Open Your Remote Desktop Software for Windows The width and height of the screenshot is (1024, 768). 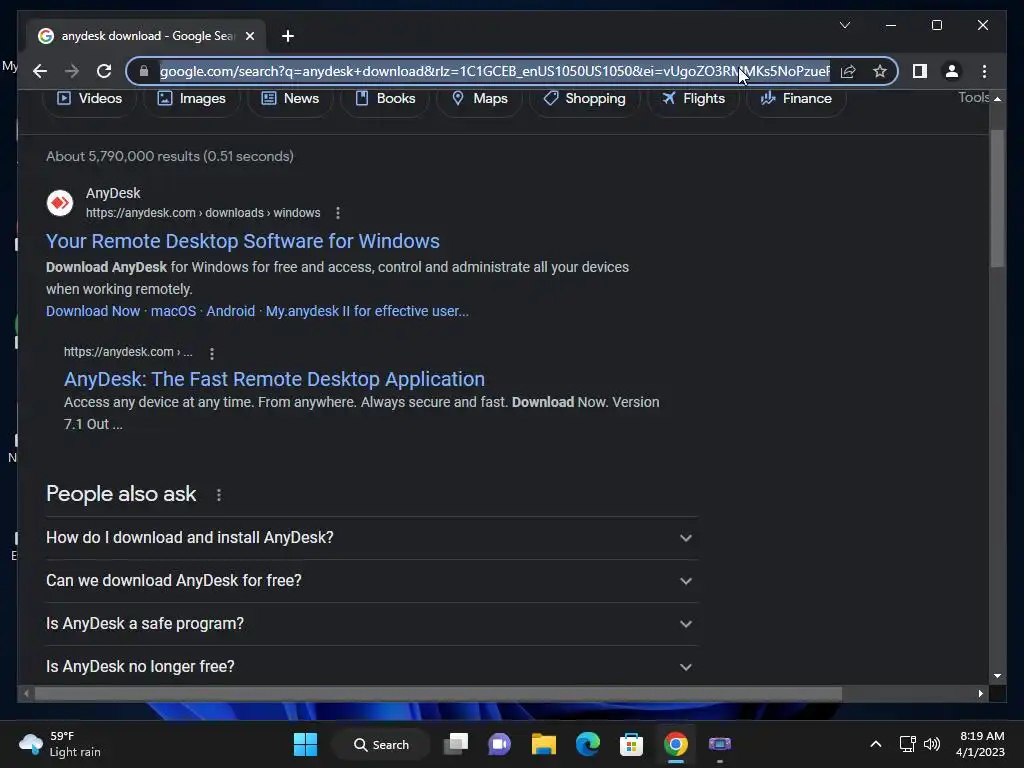coord(242,241)
